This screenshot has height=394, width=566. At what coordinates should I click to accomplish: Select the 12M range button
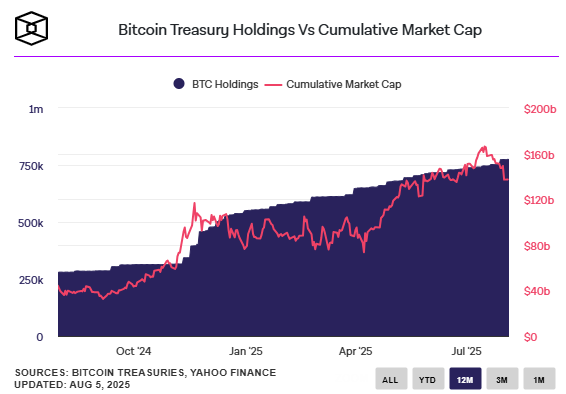[x=465, y=379]
